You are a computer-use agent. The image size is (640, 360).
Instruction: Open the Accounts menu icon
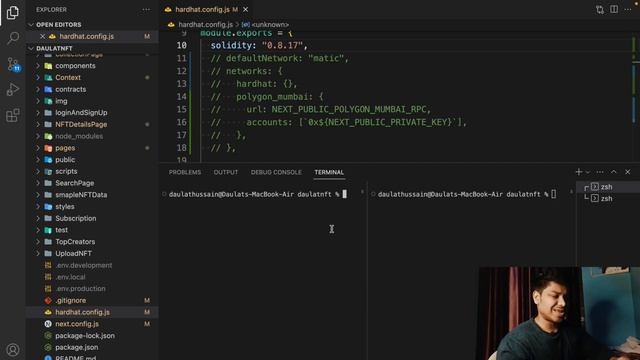pos(13,350)
